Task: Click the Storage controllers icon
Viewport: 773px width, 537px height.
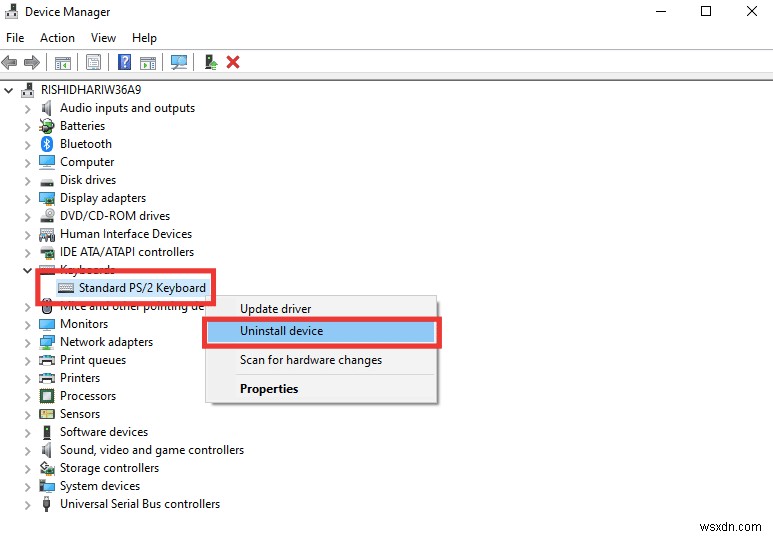Action: click(47, 468)
